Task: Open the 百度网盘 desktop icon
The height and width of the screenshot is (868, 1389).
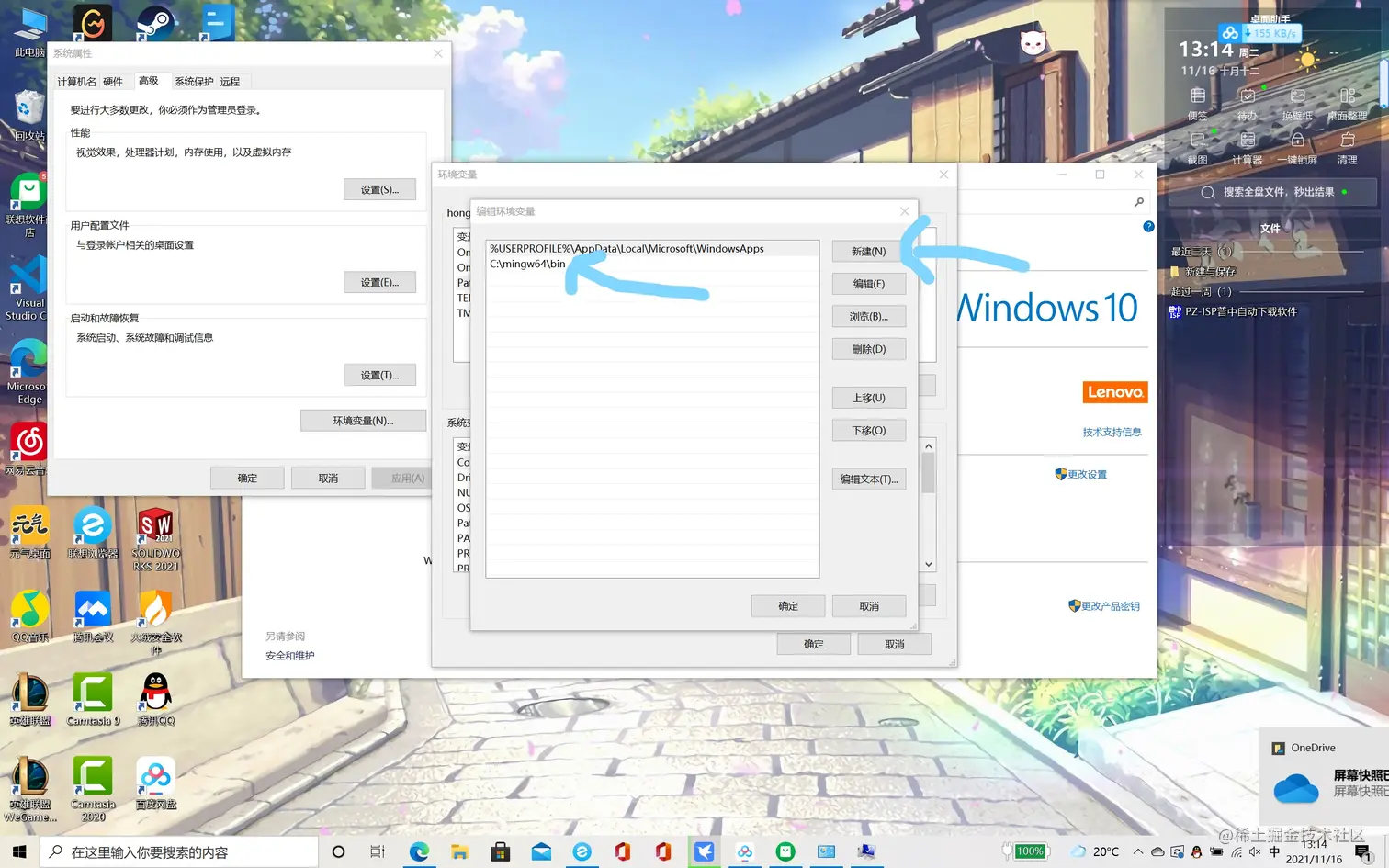Action: pyautogui.click(x=155, y=783)
